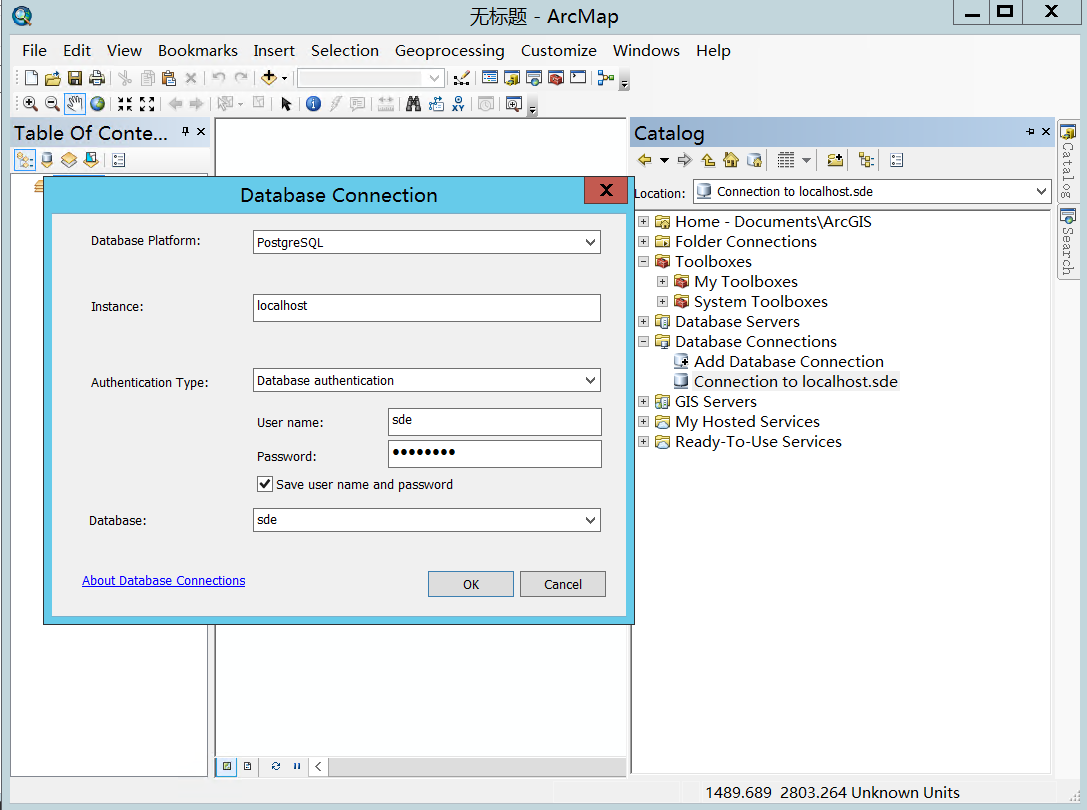This screenshot has height=810, width=1087.
Task: Print the map
Action: tap(97, 78)
